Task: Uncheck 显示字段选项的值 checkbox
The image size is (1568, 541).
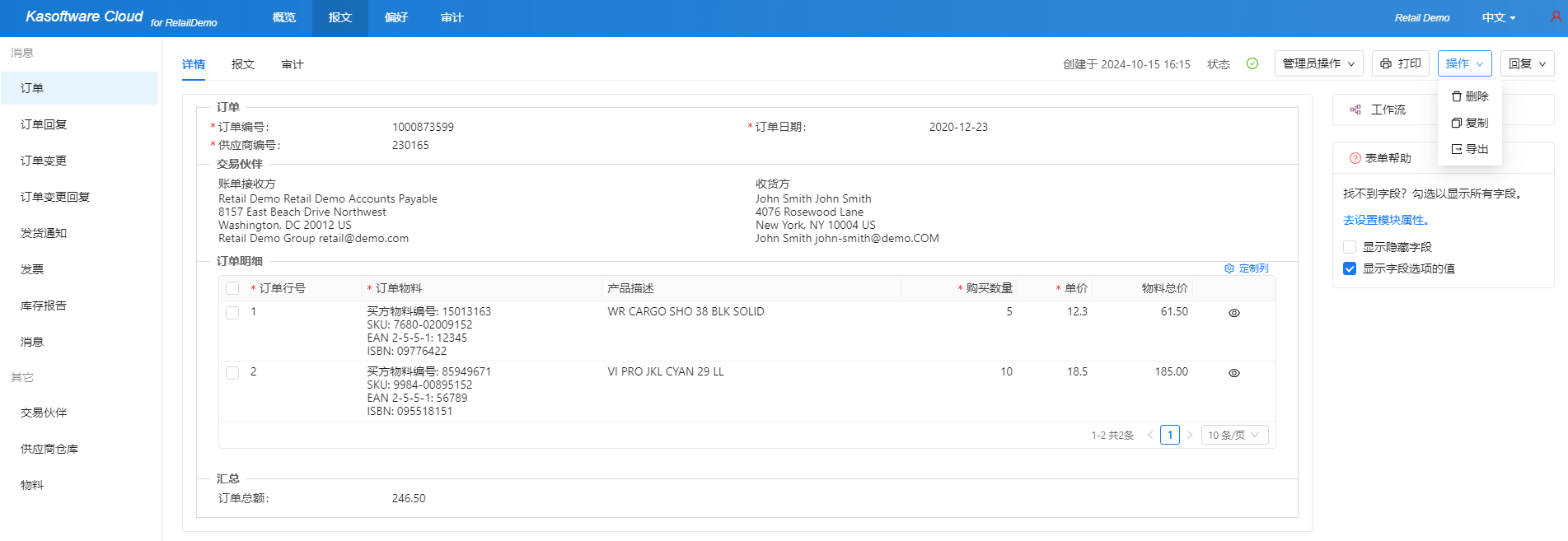Action: pos(1350,268)
